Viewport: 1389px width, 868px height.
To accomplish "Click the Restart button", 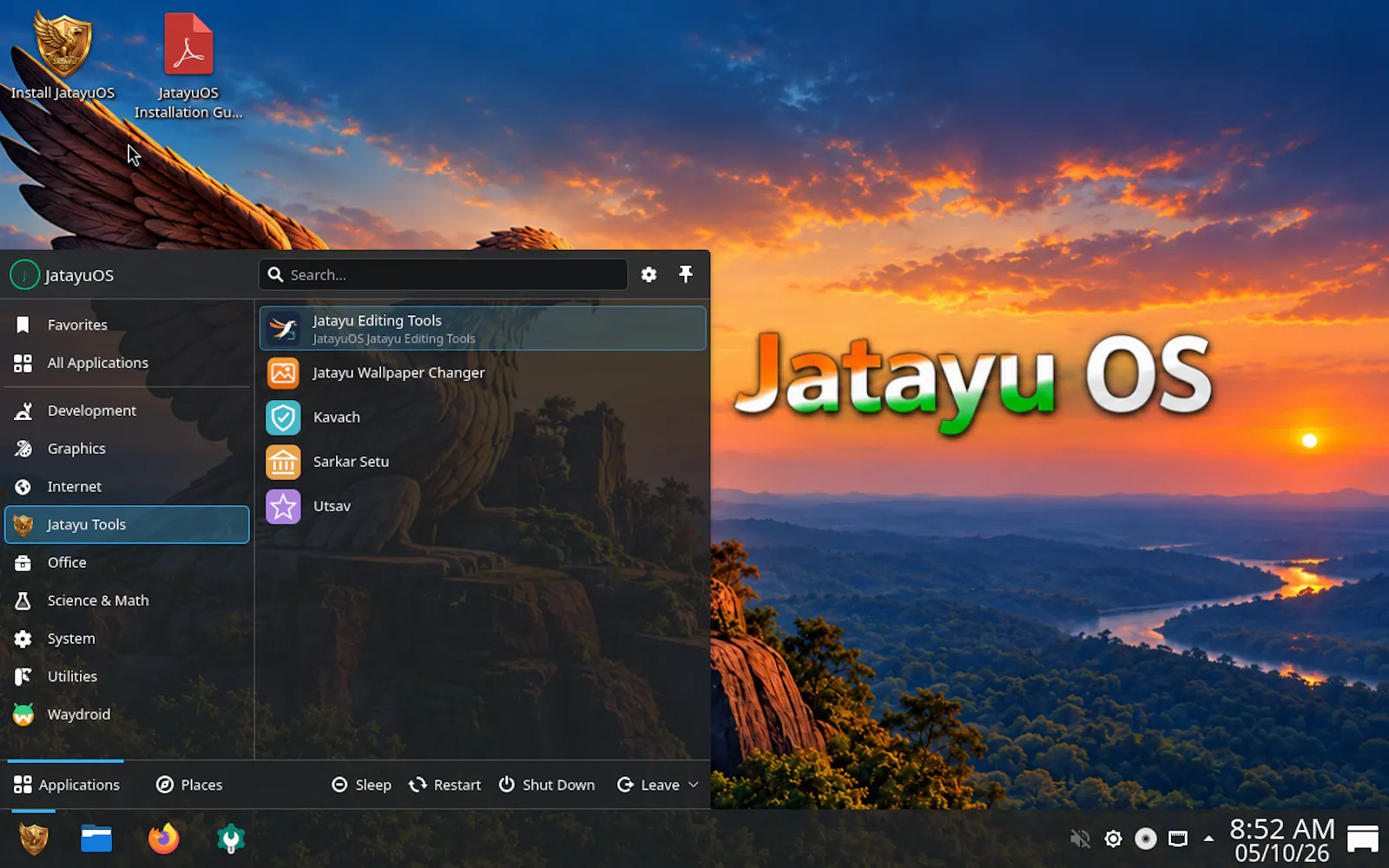I will pyautogui.click(x=444, y=785).
